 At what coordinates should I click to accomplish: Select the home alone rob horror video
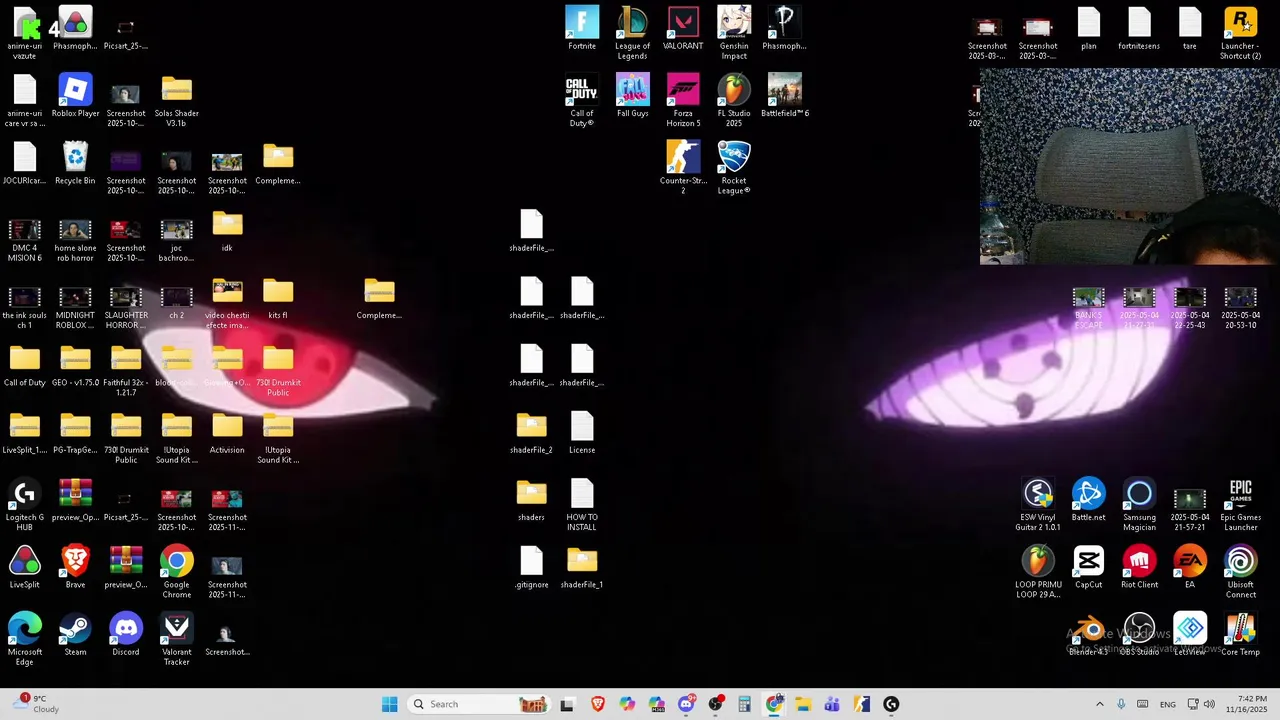pos(75,240)
